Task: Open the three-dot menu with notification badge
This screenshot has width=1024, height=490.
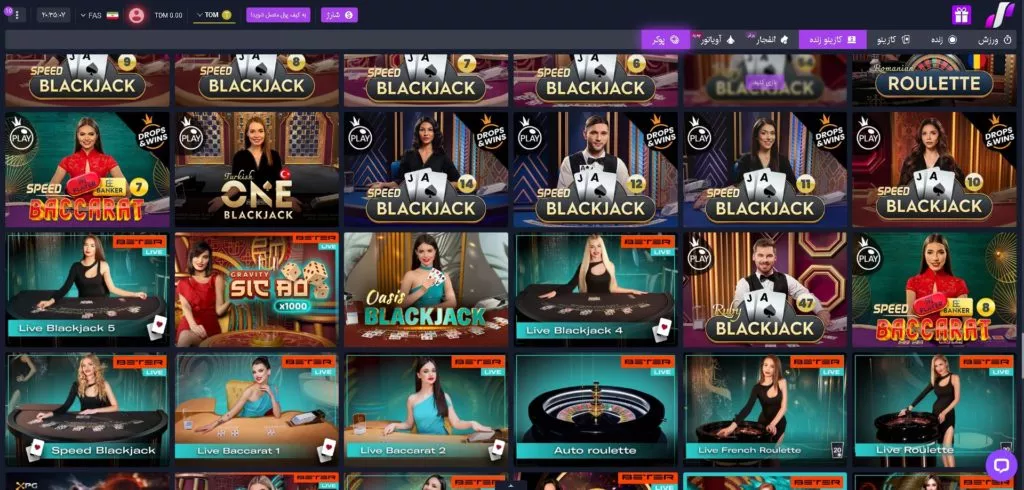Action: click(16, 14)
